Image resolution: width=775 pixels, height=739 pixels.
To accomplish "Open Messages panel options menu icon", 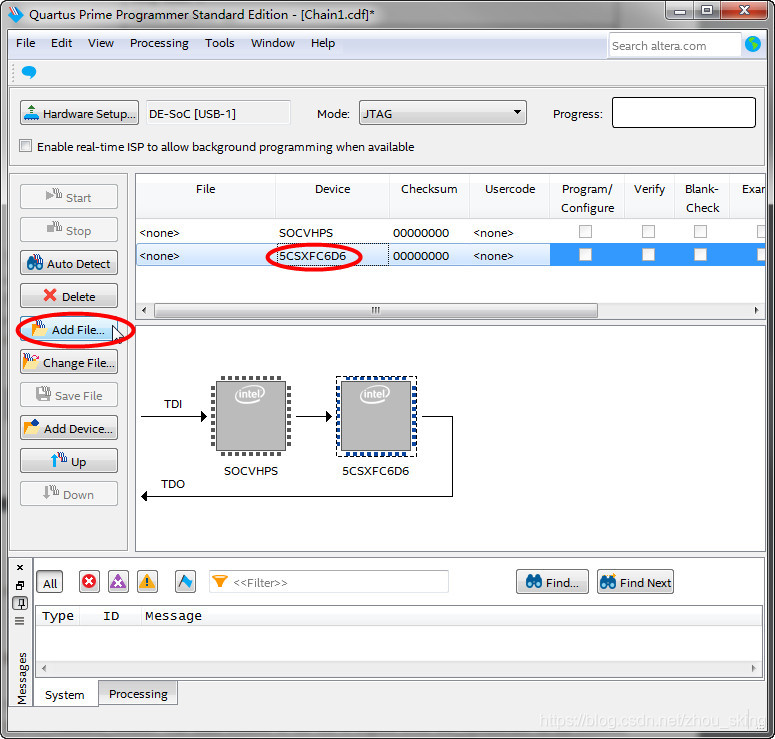I will (x=20, y=621).
